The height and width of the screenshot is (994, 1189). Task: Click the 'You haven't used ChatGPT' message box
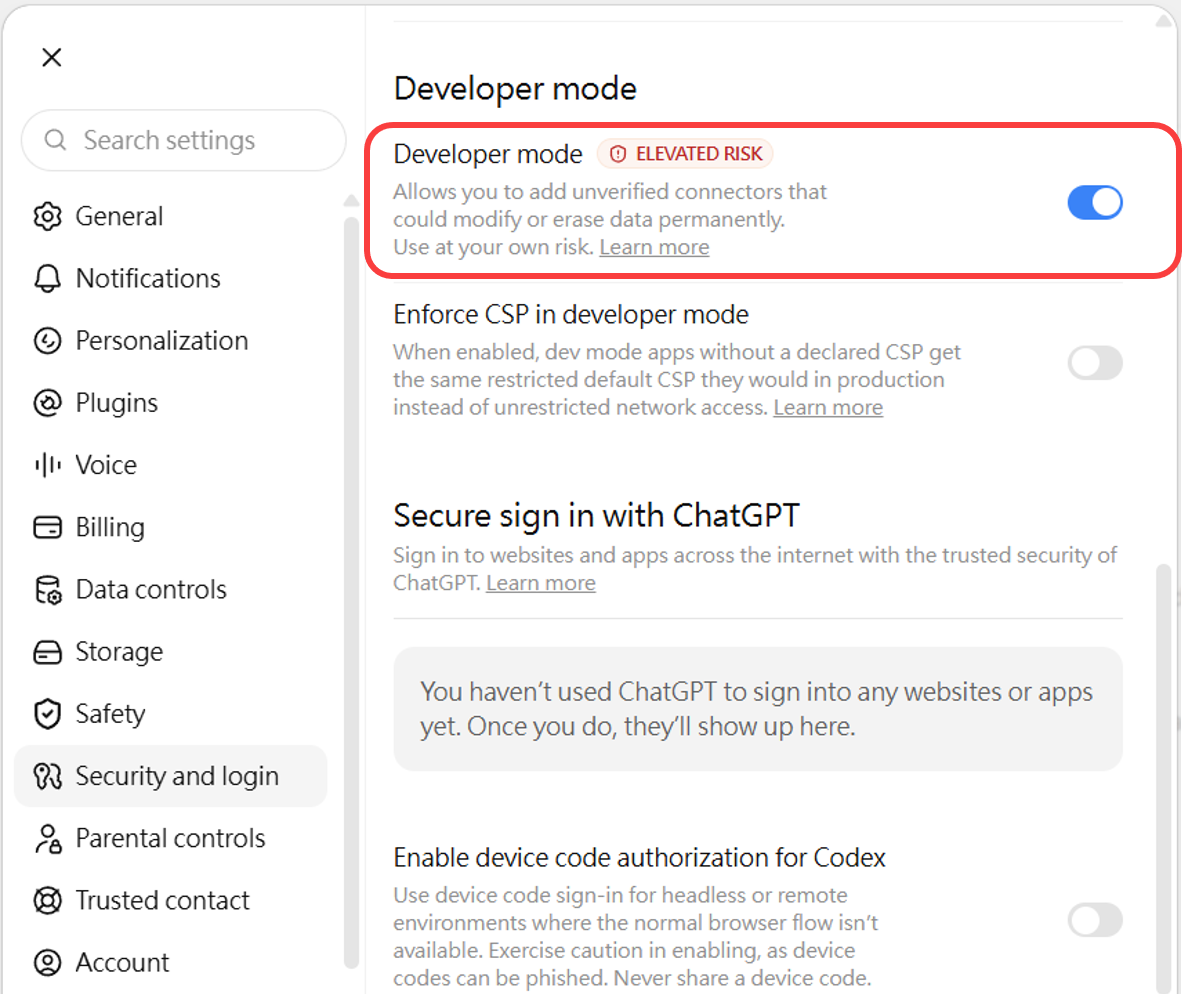(758, 709)
